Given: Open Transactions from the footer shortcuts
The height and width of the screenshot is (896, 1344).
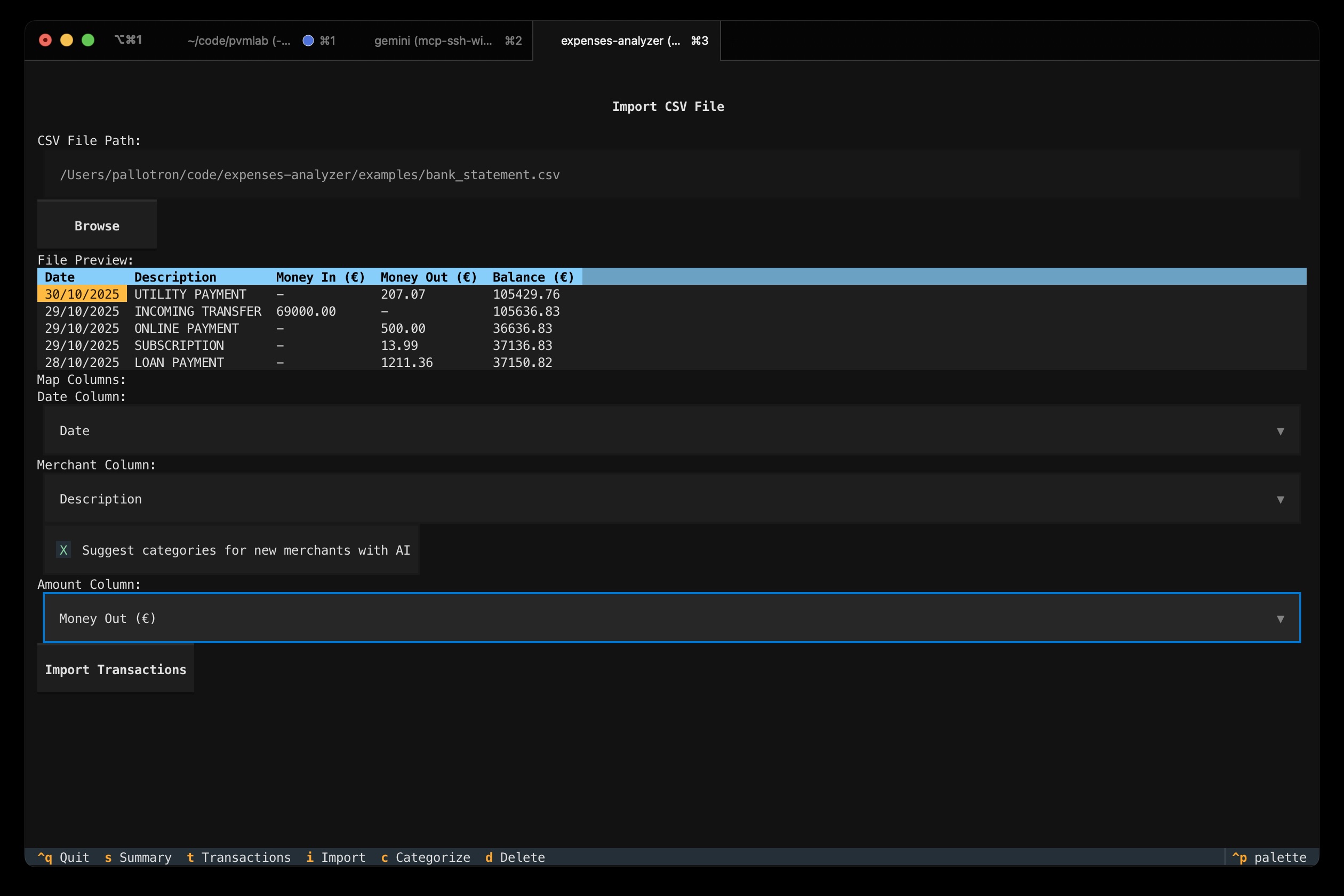Looking at the screenshot, I should pos(238,857).
